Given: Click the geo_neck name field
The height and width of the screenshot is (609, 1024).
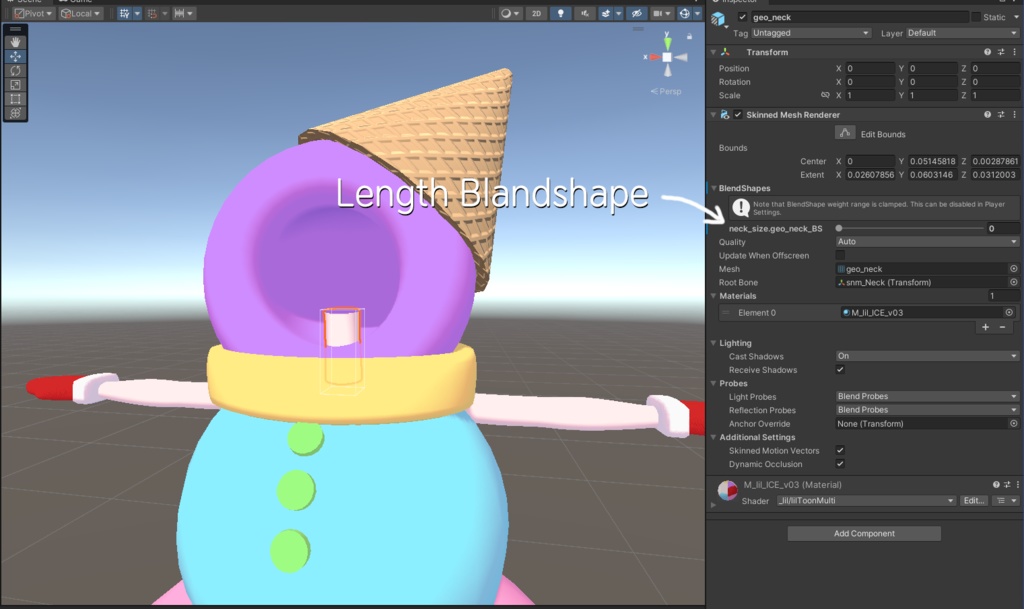Looking at the screenshot, I should tap(858, 17).
